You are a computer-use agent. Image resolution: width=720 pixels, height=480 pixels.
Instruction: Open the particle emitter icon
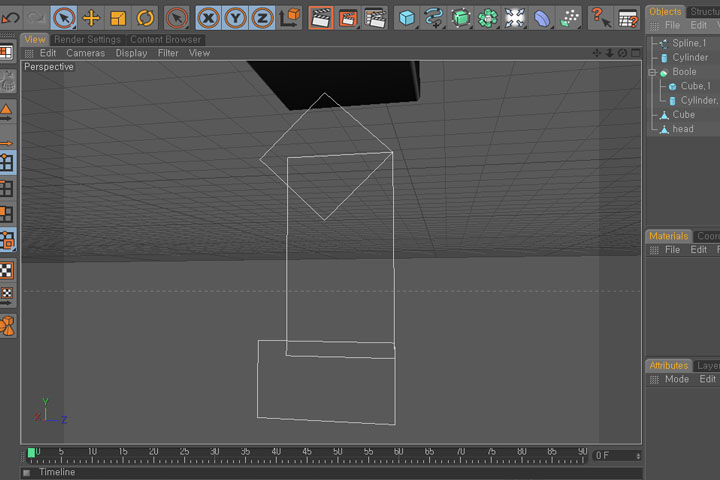pyautogui.click(x=569, y=18)
